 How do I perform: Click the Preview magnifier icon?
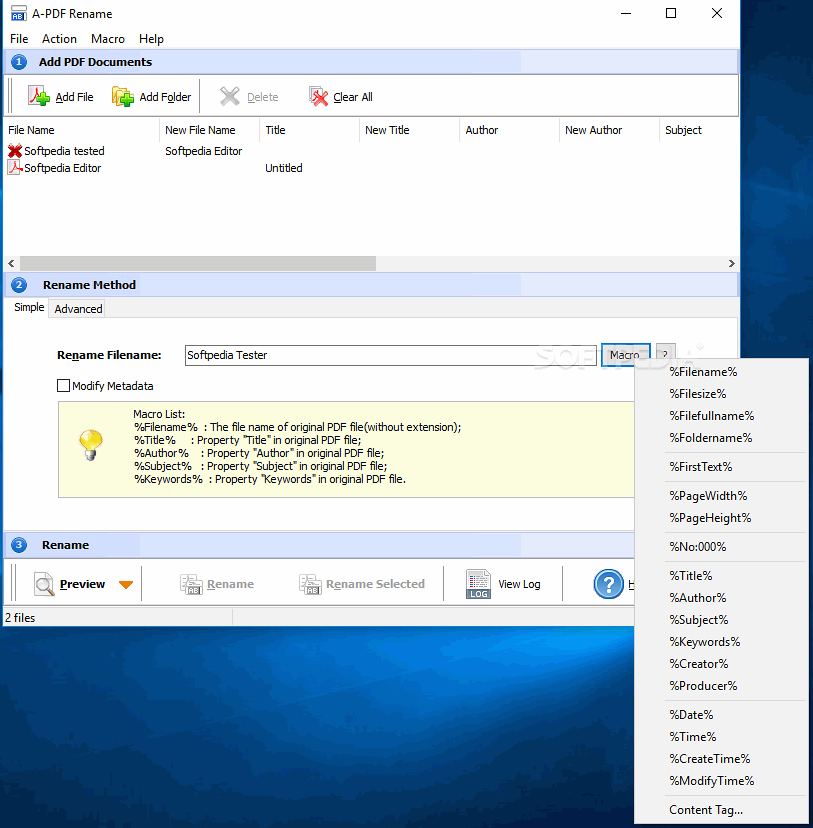click(x=44, y=584)
